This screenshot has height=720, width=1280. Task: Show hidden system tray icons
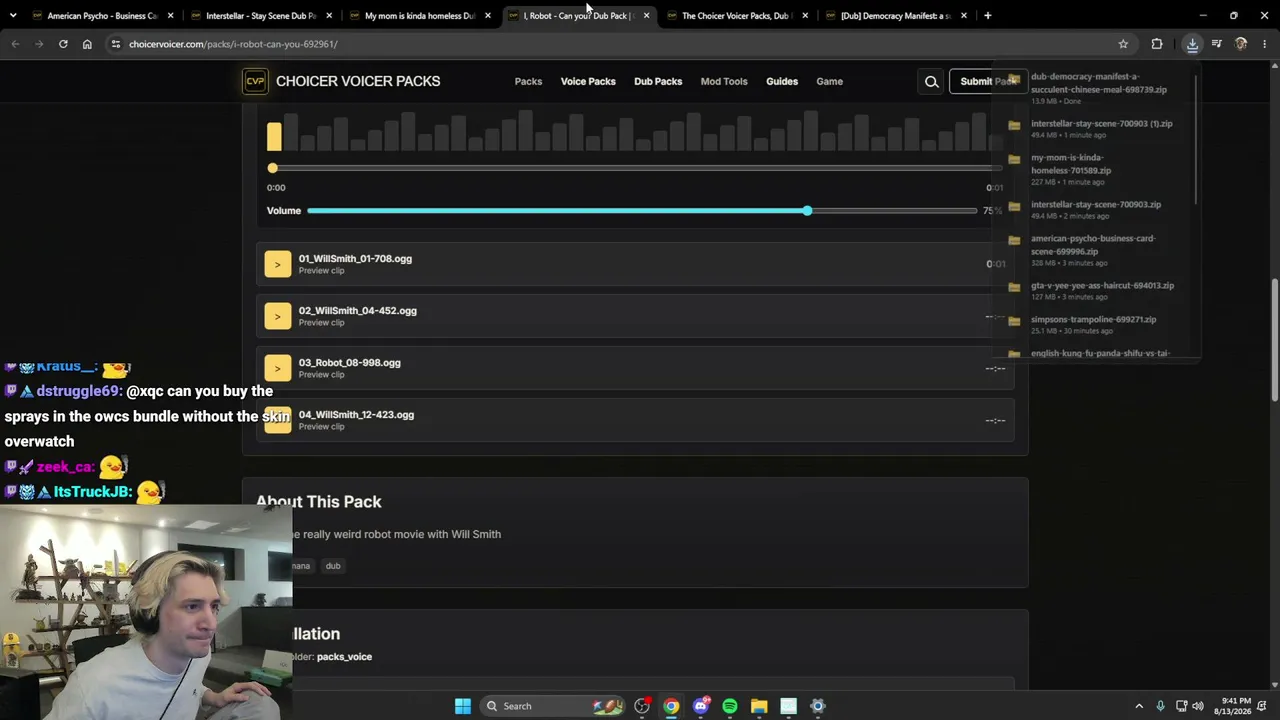pos(1138,706)
